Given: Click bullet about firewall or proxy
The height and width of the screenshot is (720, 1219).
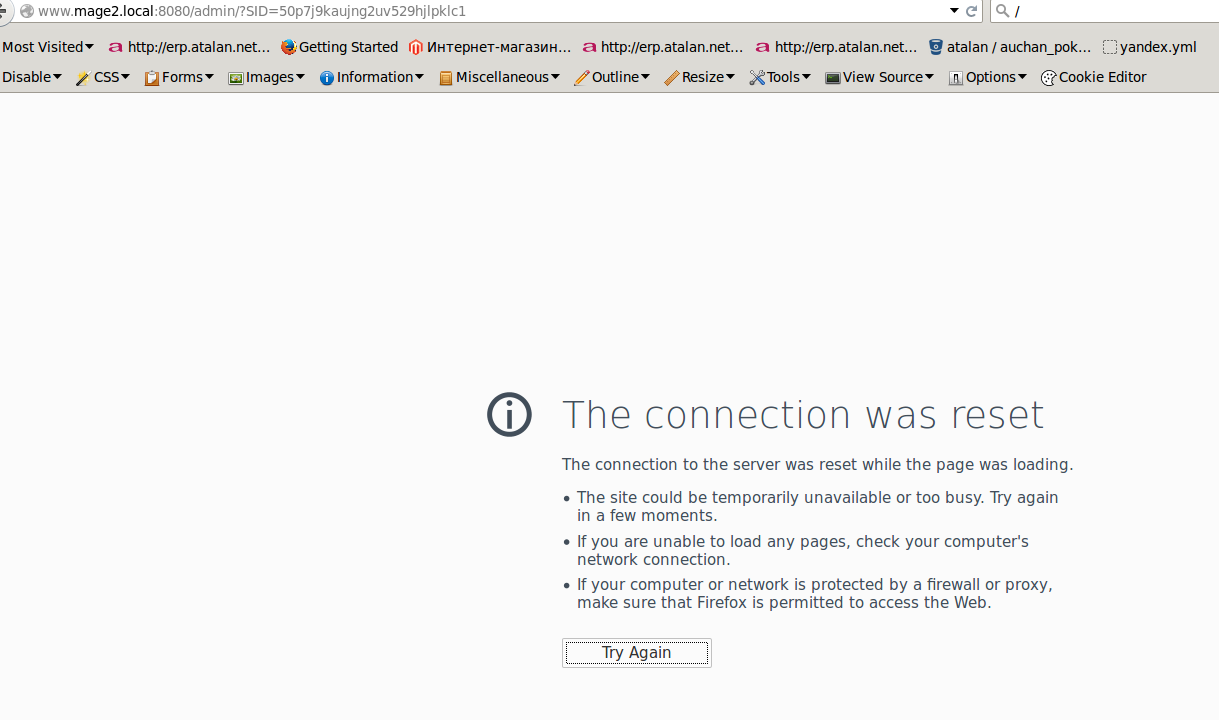Looking at the screenshot, I should tap(815, 593).
